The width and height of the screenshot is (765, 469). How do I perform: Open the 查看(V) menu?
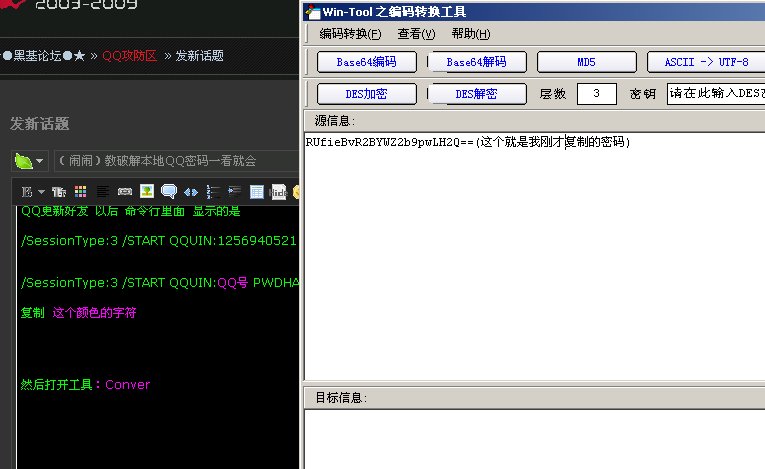416,34
